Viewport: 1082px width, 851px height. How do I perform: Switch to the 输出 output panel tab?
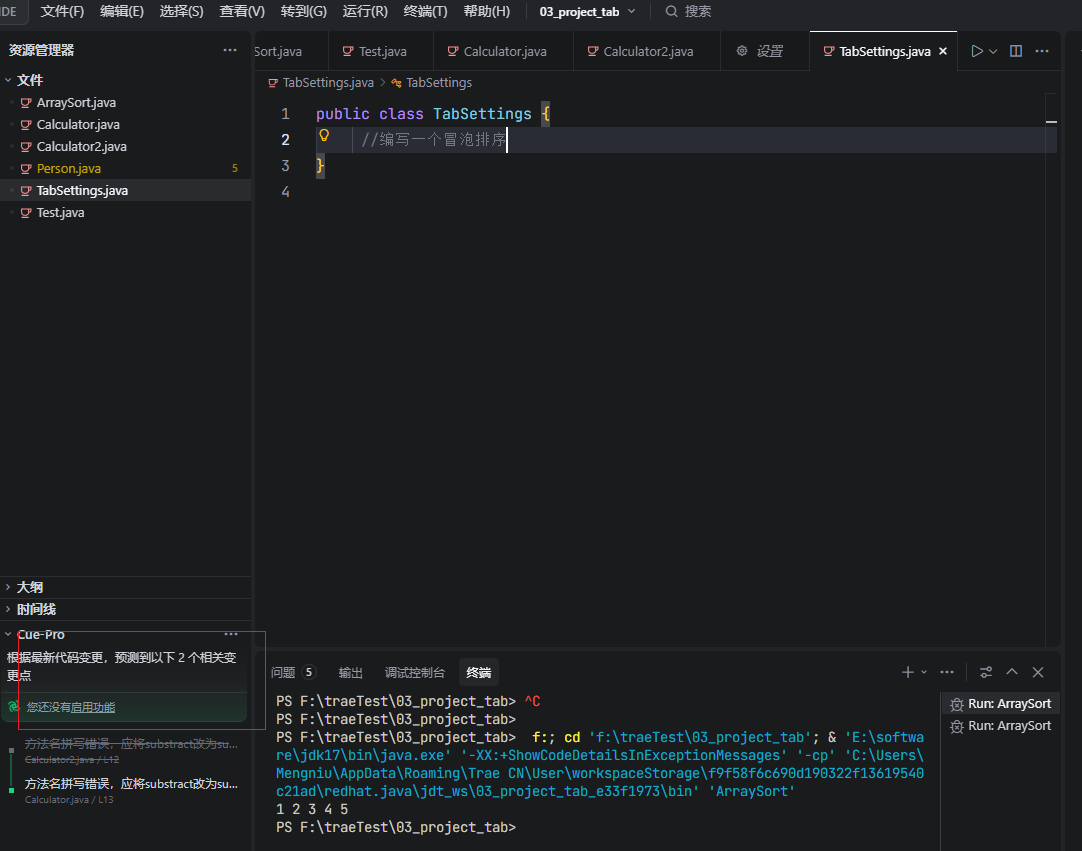point(351,672)
